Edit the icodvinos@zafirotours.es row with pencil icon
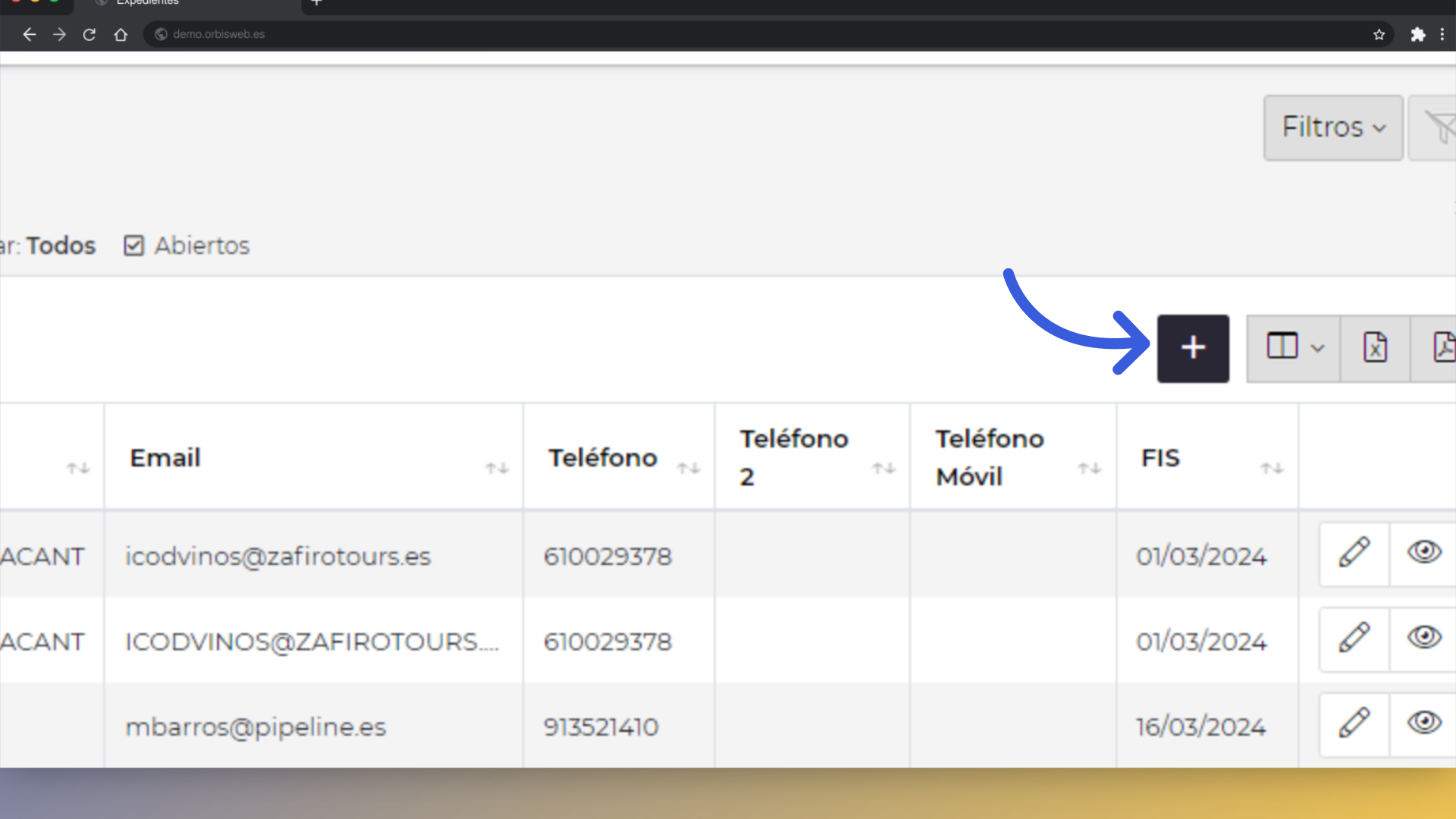This screenshot has width=1456, height=819. click(x=1354, y=554)
